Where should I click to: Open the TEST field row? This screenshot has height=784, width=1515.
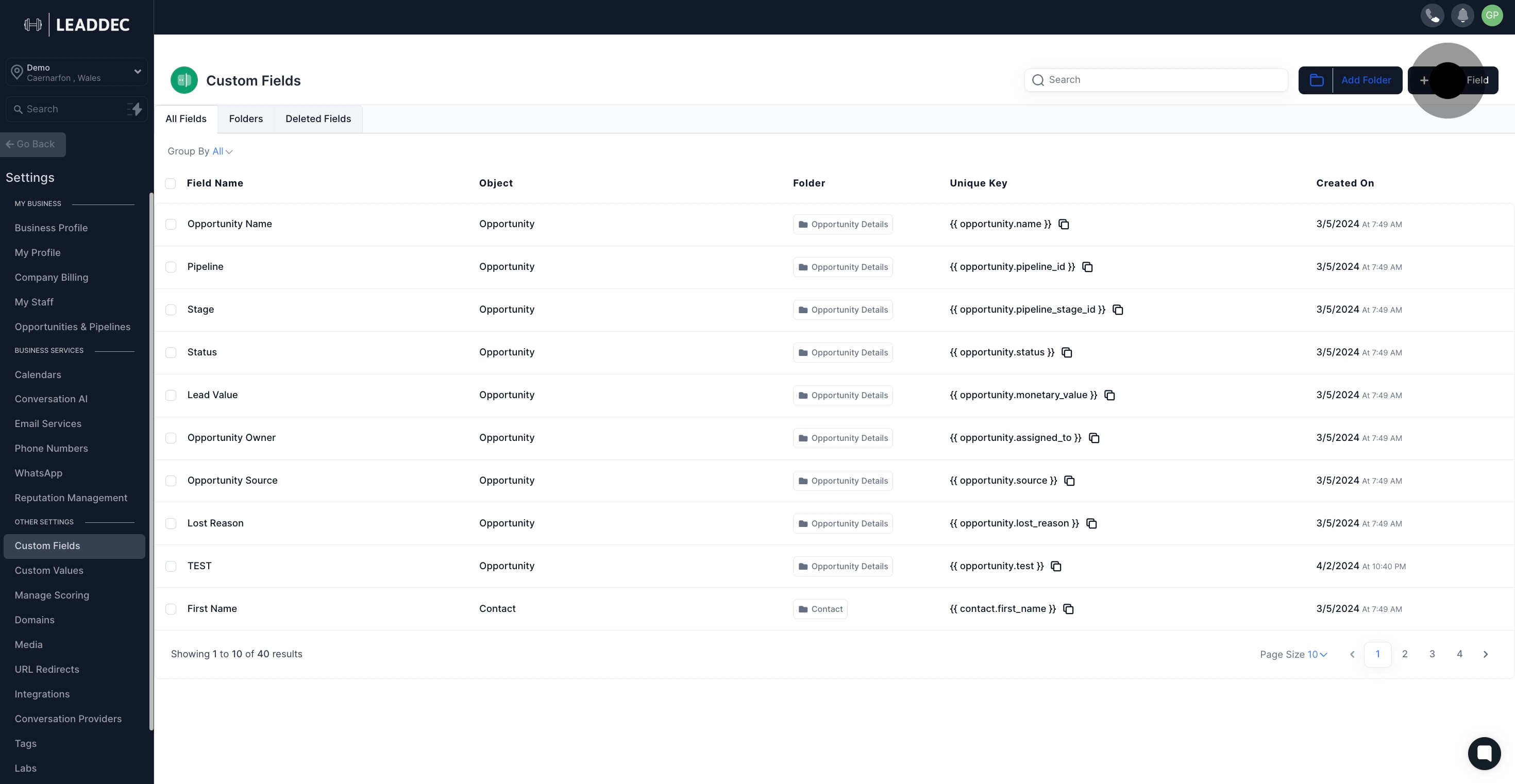coord(834,567)
